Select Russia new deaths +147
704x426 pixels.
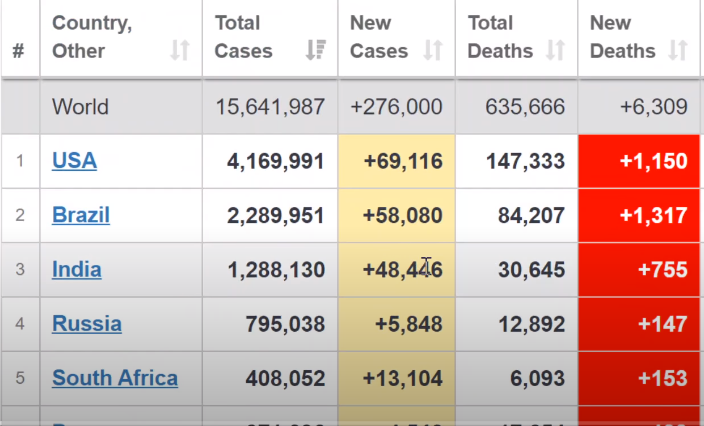663,324
